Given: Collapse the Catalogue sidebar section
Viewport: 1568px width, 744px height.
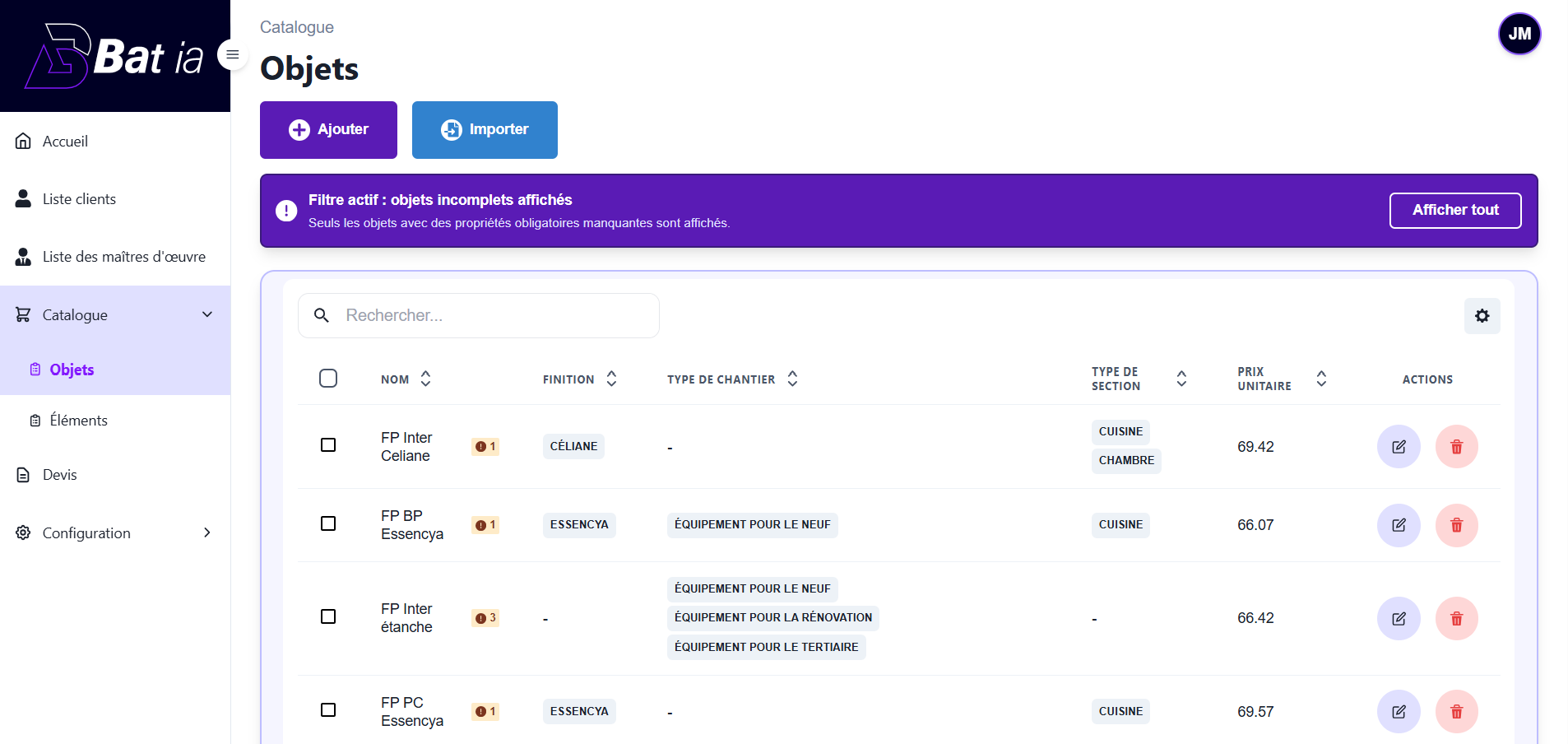Looking at the screenshot, I should [x=207, y=314].
